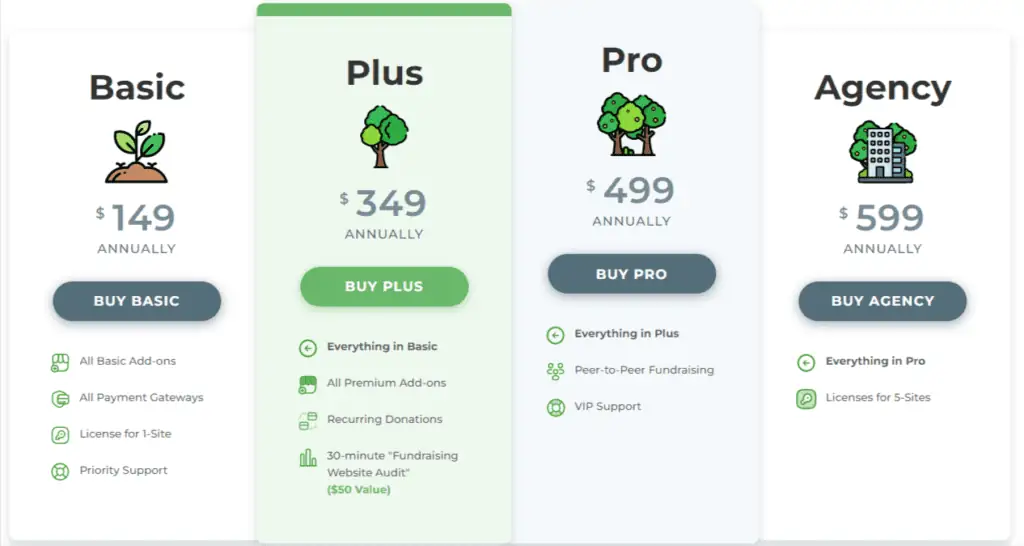Click the Priority Support lifebuoy icon

pyautogui.click(x=60, y=471)
